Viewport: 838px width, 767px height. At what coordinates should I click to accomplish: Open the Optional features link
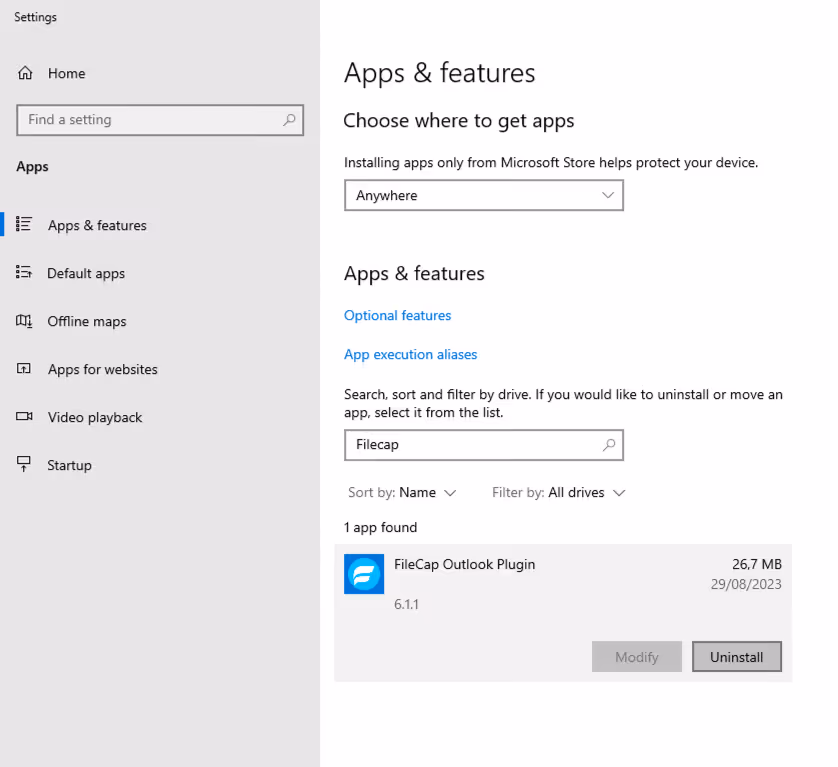[398, 315]
